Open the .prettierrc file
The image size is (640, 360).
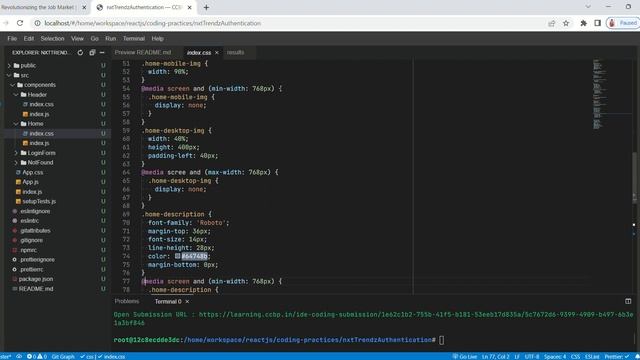coord(31,269)
